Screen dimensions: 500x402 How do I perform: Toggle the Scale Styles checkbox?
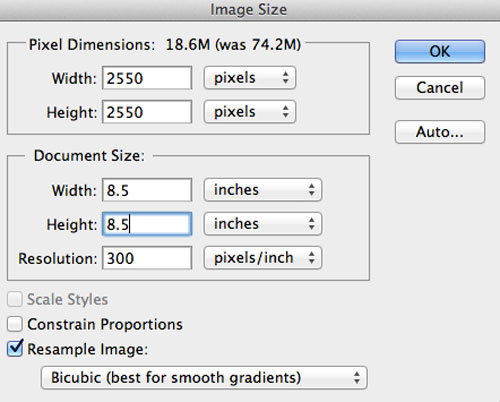point(15,299)
